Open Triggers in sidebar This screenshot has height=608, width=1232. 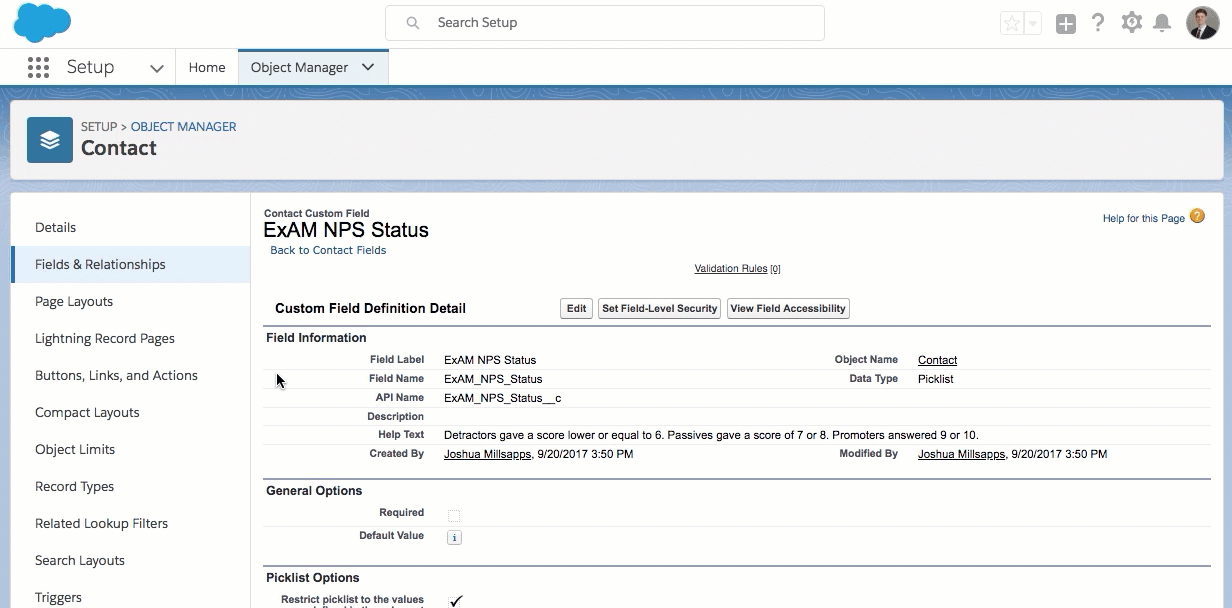click(x=130, y=597)
